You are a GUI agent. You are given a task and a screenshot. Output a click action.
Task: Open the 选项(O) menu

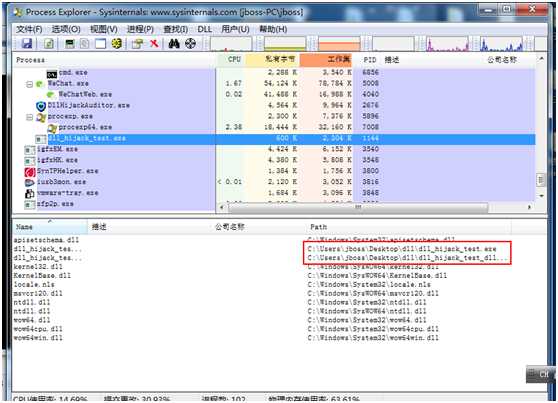66,29
